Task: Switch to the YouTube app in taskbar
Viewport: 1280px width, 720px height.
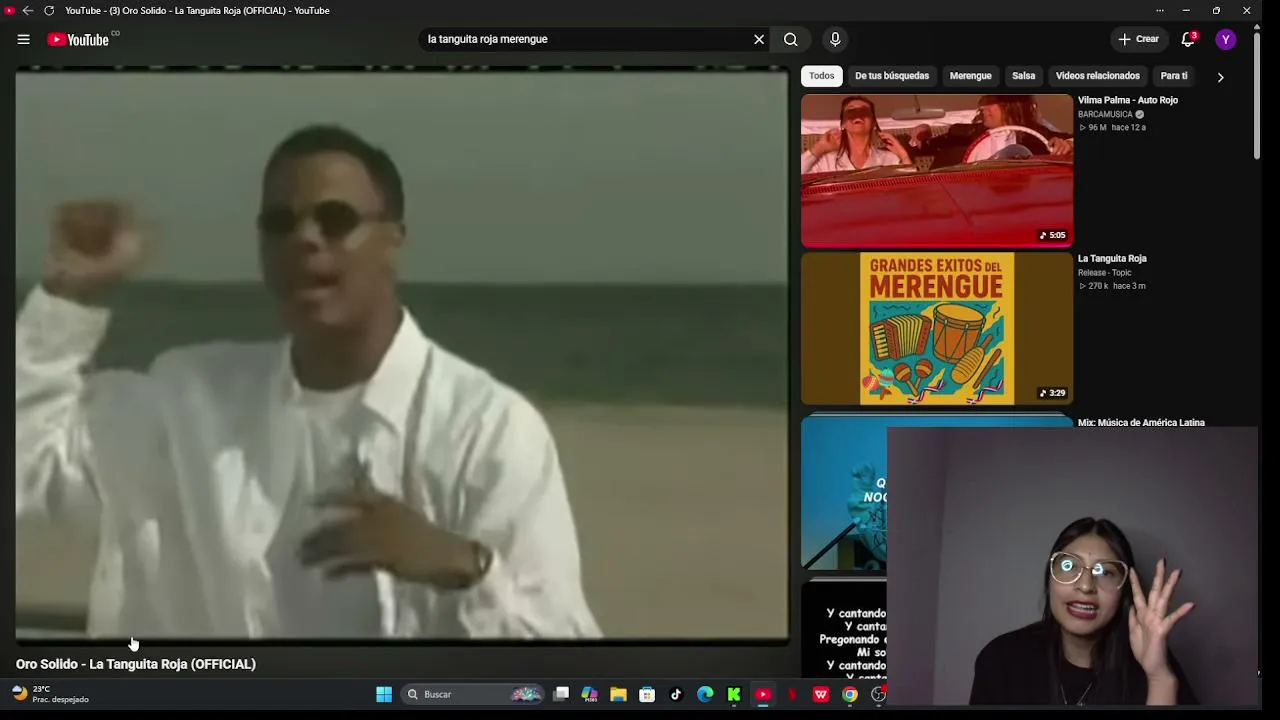Action: click(x=763, y=694)
